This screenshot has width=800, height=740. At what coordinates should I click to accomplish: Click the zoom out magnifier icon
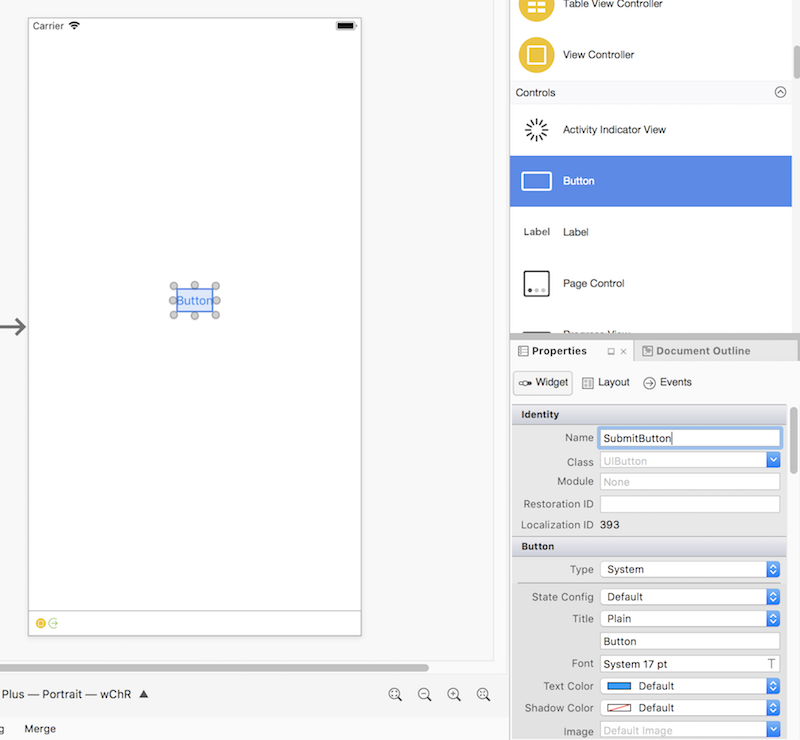[x=424, y=693]
